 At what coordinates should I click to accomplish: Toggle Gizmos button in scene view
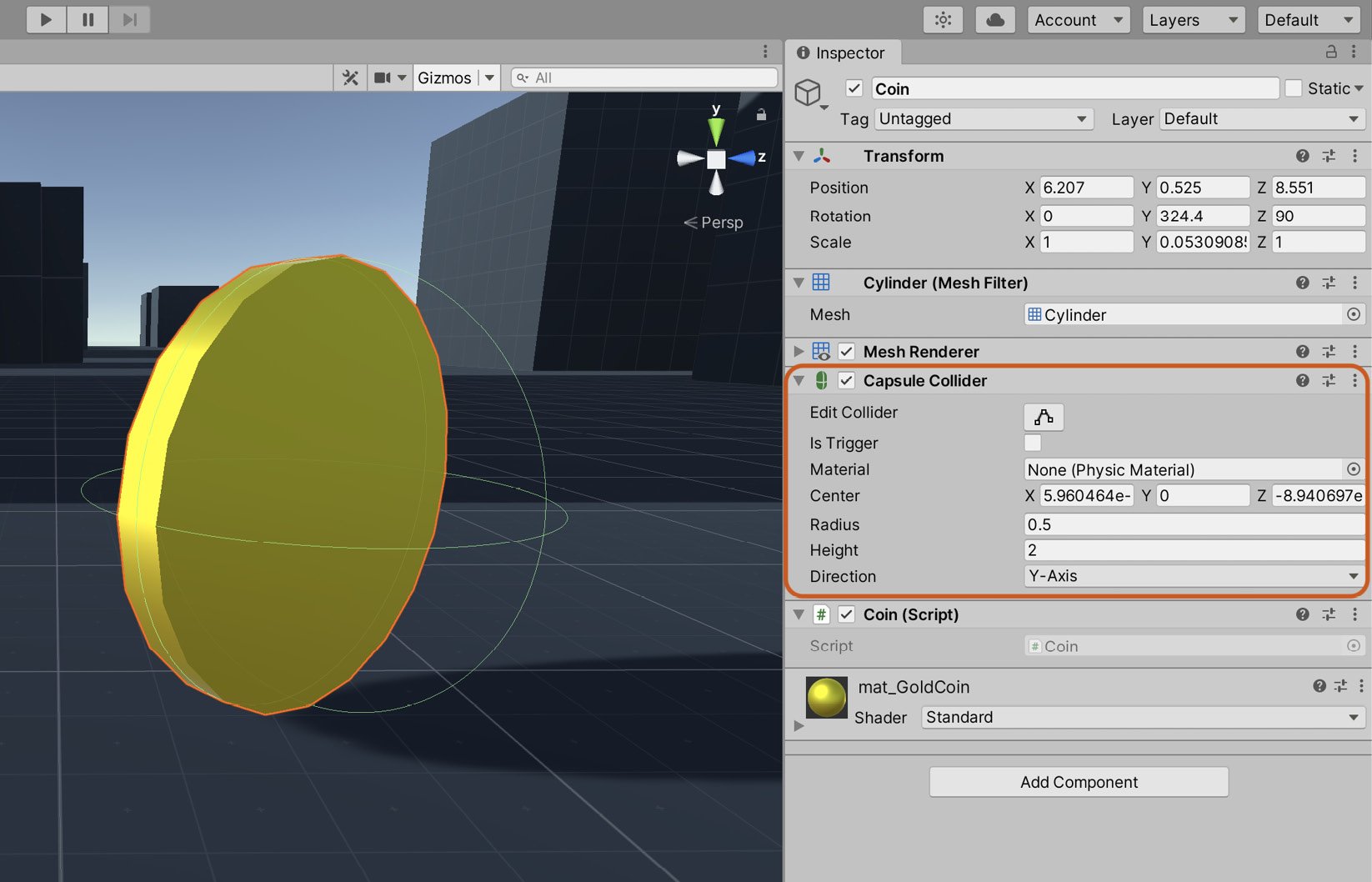[444, 78]
